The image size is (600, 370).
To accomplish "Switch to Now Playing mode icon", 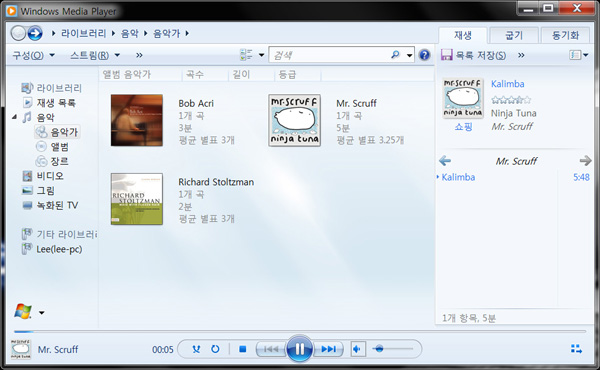I will click(576, 349).
